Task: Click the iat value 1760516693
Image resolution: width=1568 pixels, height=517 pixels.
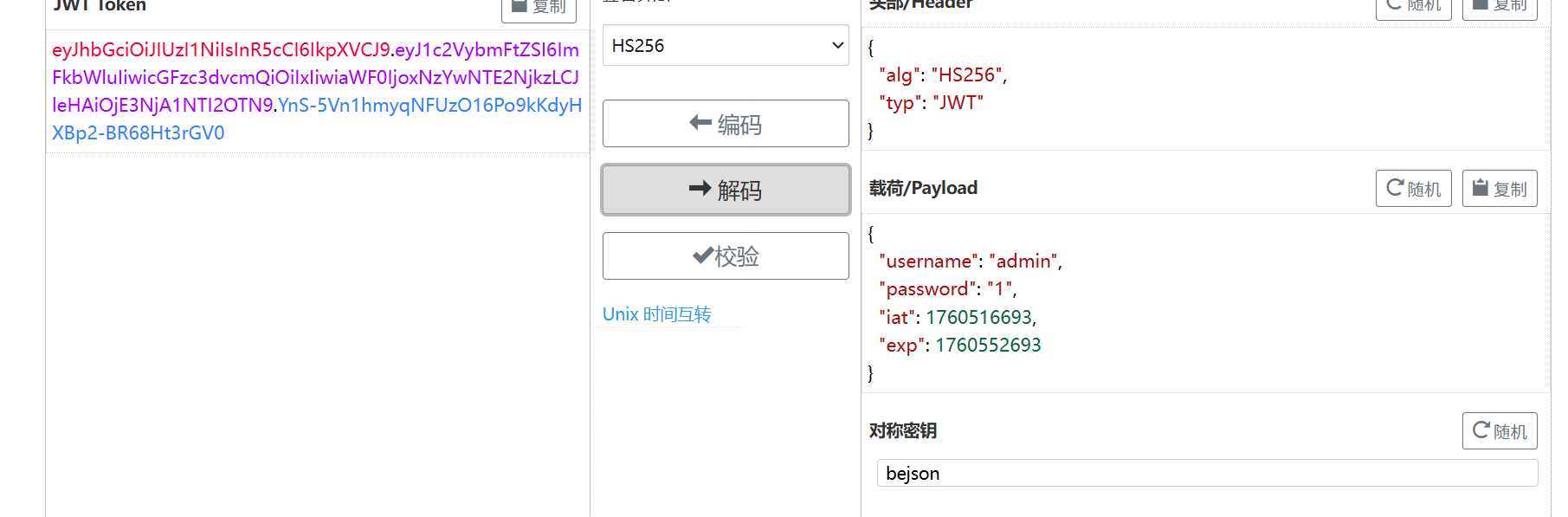Action: point(978,318)
